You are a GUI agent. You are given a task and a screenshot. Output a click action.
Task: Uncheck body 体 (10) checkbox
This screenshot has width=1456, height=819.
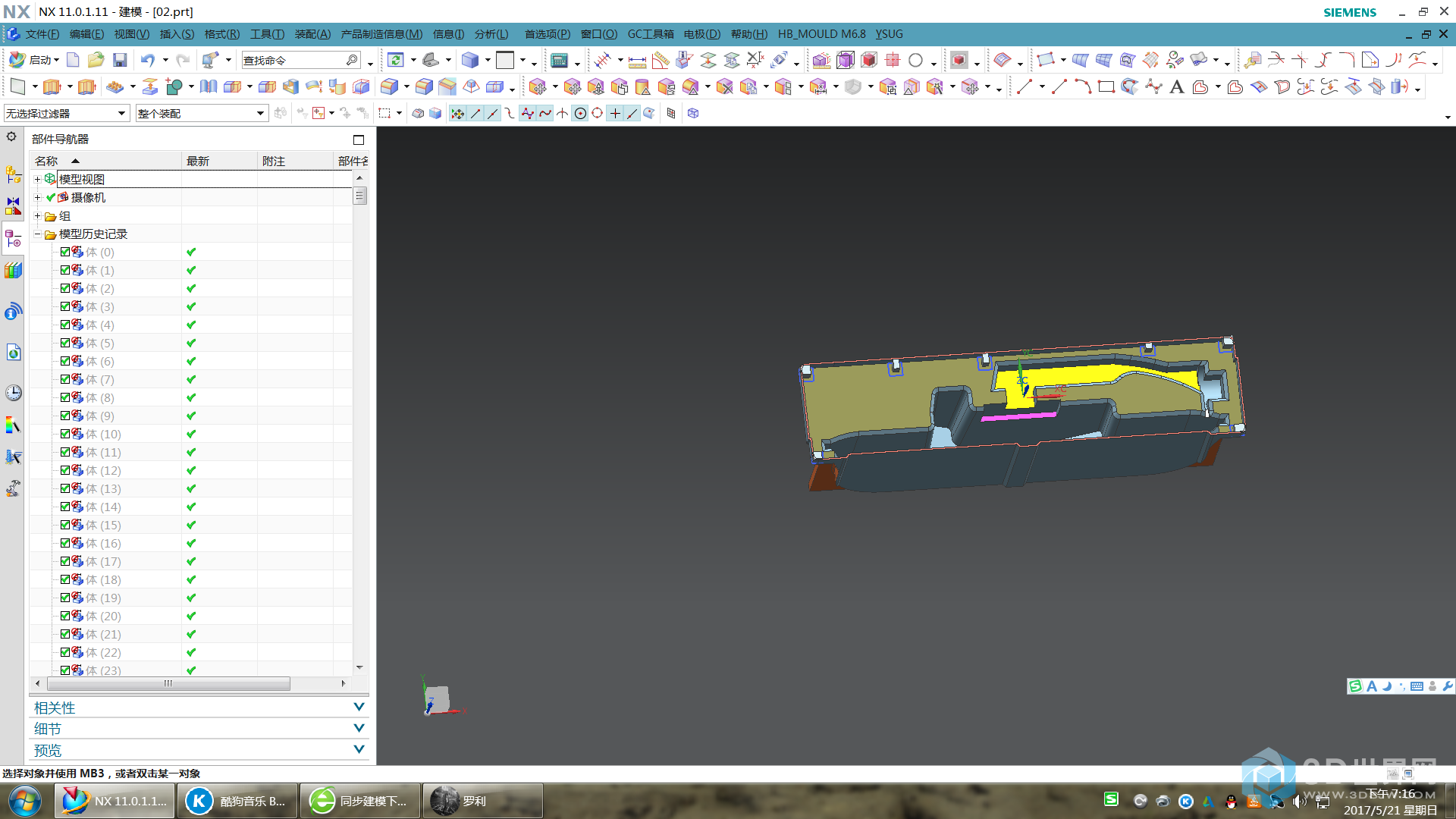point(65,434)
